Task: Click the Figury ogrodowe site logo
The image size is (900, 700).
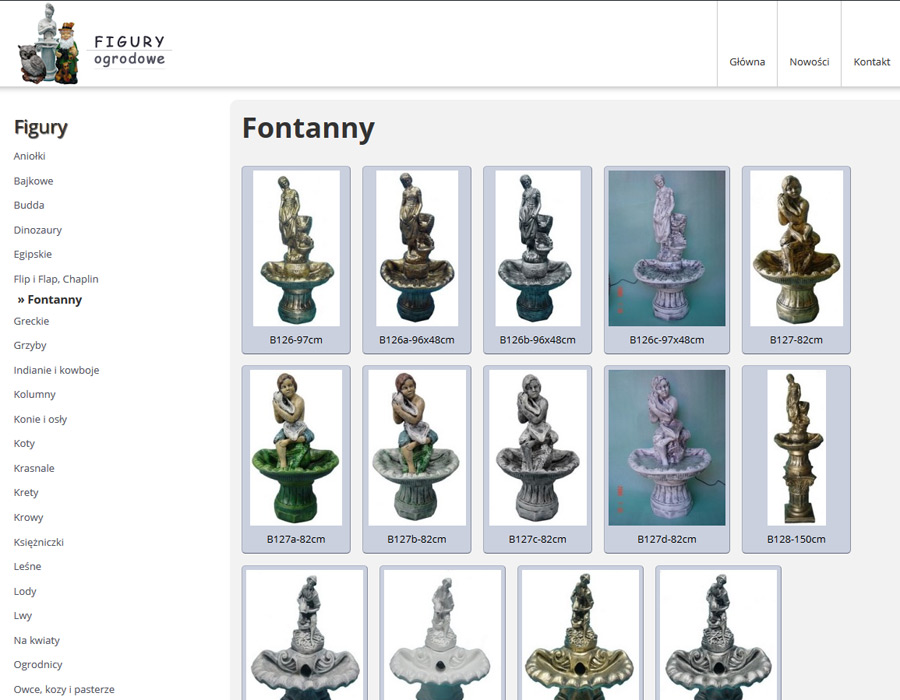Action: (92, 44)
